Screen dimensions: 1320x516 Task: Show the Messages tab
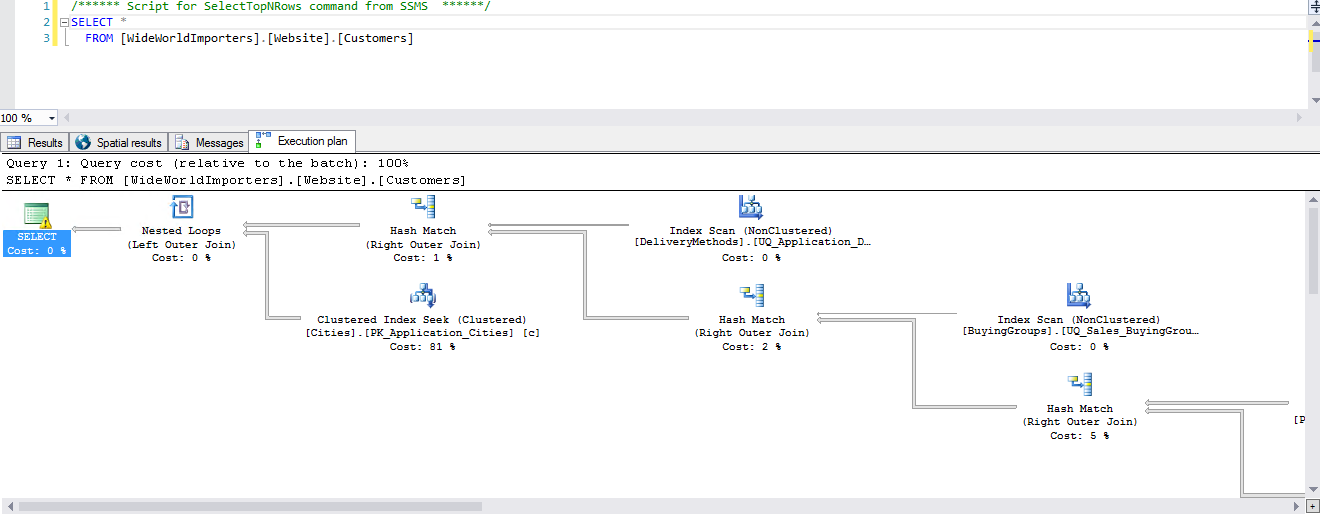tap(209, 143)
